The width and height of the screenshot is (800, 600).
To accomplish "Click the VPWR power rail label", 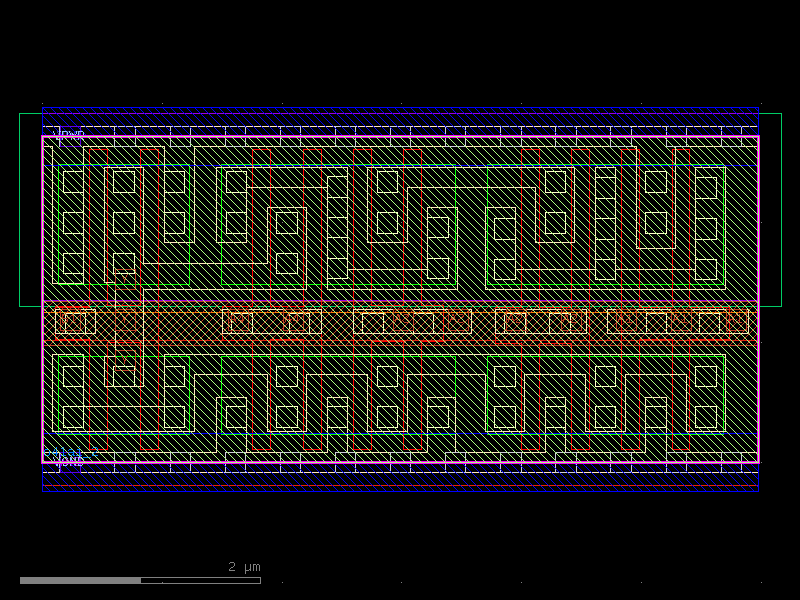I will (68, 133).
